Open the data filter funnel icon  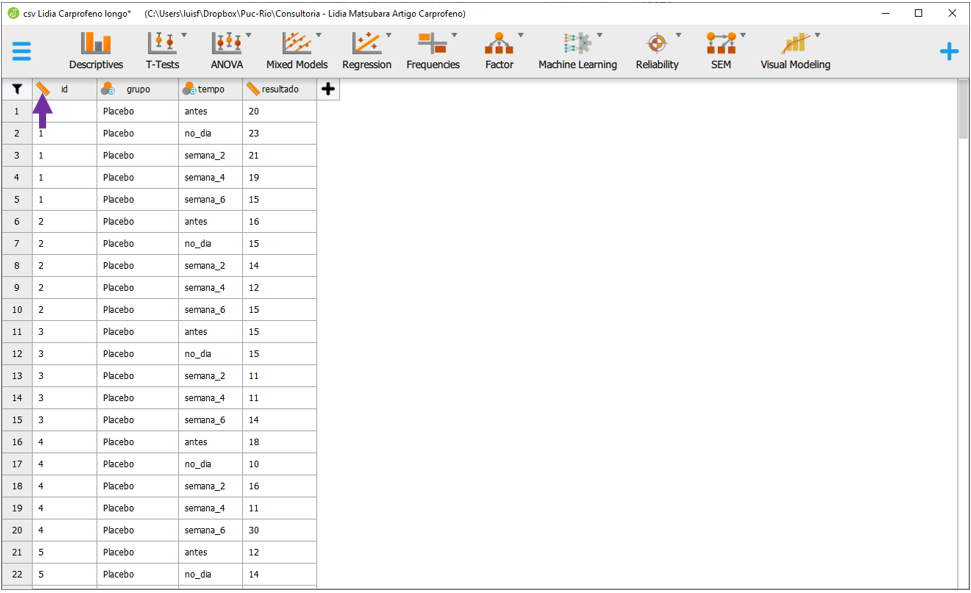click(x=17, y=89)
